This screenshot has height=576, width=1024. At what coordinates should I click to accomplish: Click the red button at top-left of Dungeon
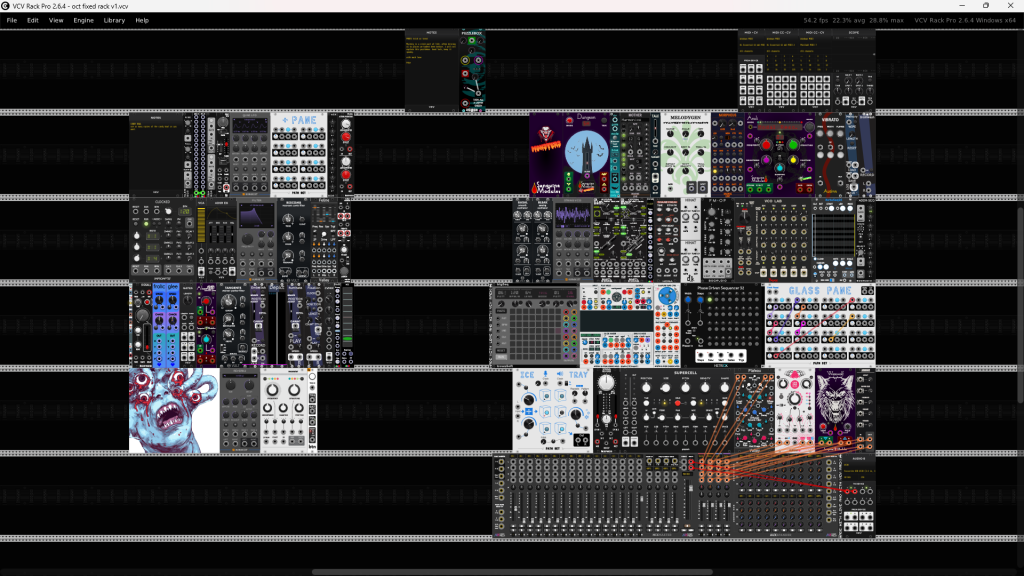coord(569,121)
